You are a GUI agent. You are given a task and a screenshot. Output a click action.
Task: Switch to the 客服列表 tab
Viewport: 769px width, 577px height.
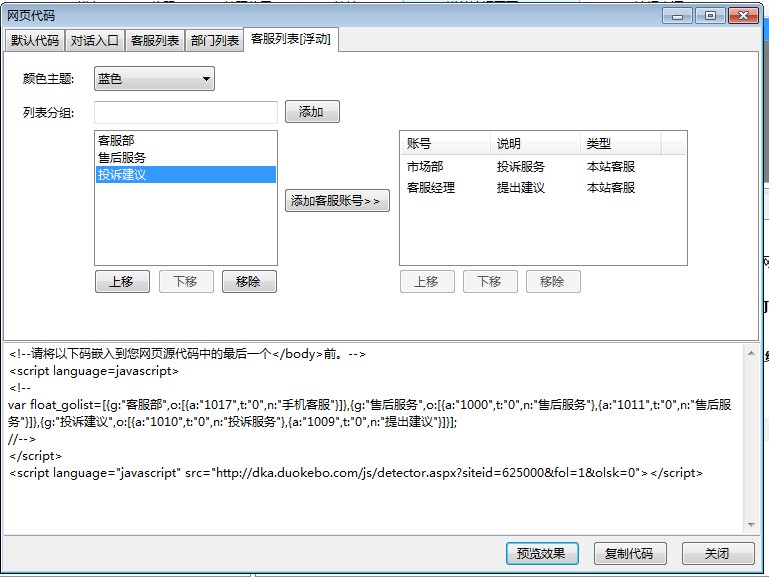tap(155, 41)
